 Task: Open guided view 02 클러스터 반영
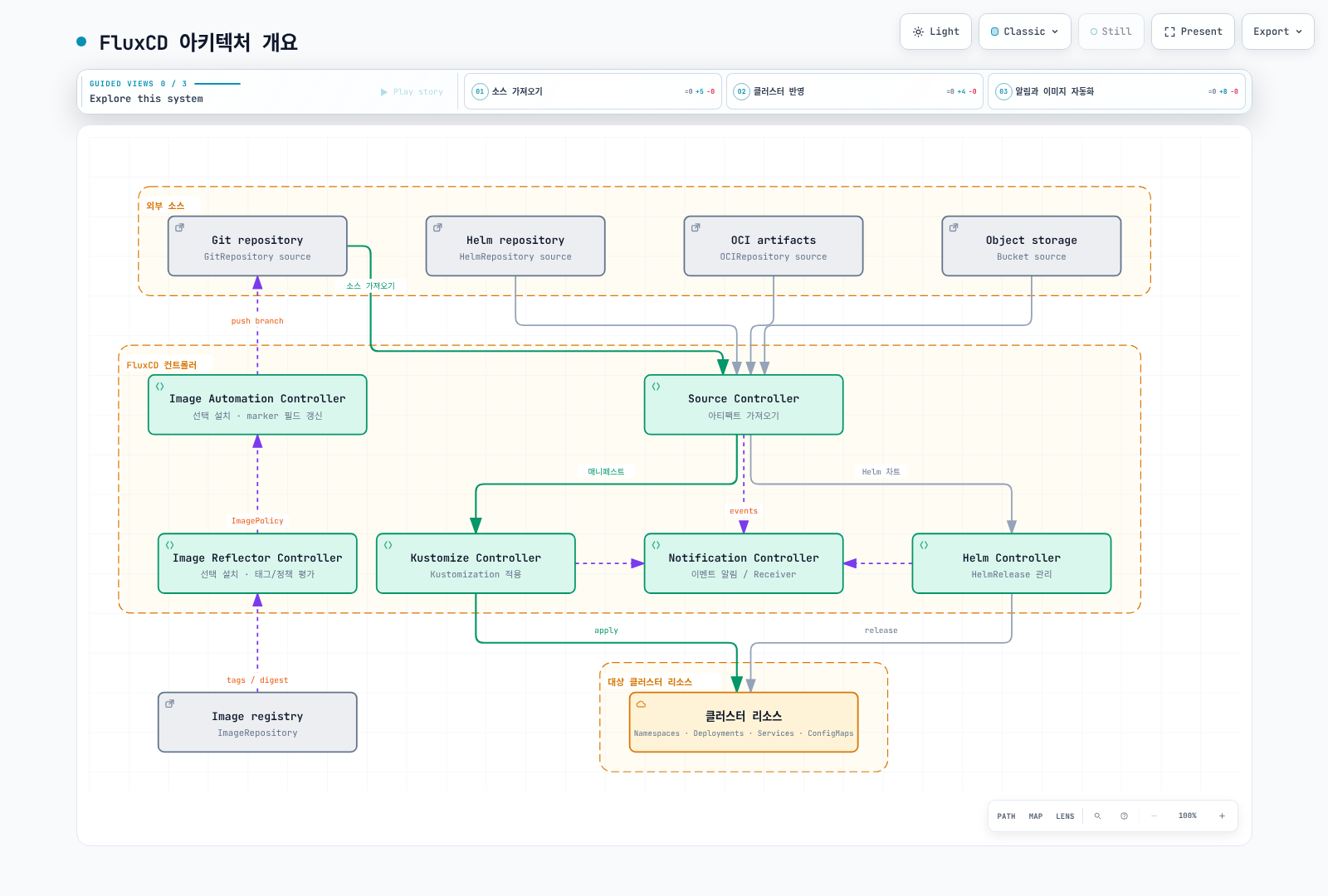click(855, 91)
